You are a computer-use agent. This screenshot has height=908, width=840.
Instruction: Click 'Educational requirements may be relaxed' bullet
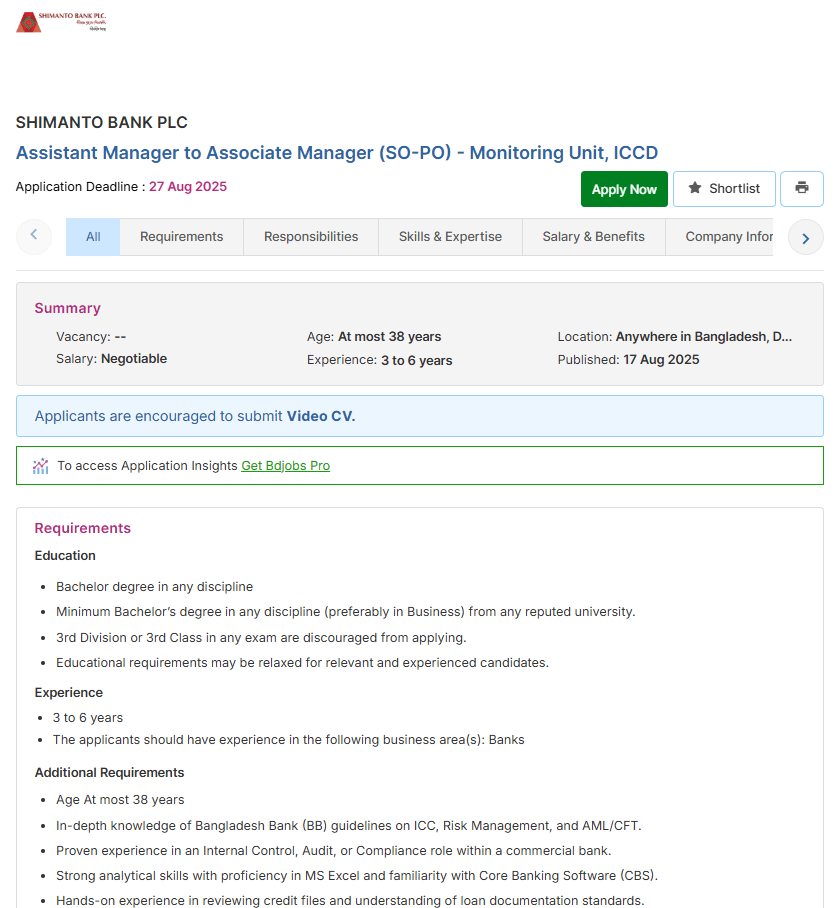click(302, 662)
